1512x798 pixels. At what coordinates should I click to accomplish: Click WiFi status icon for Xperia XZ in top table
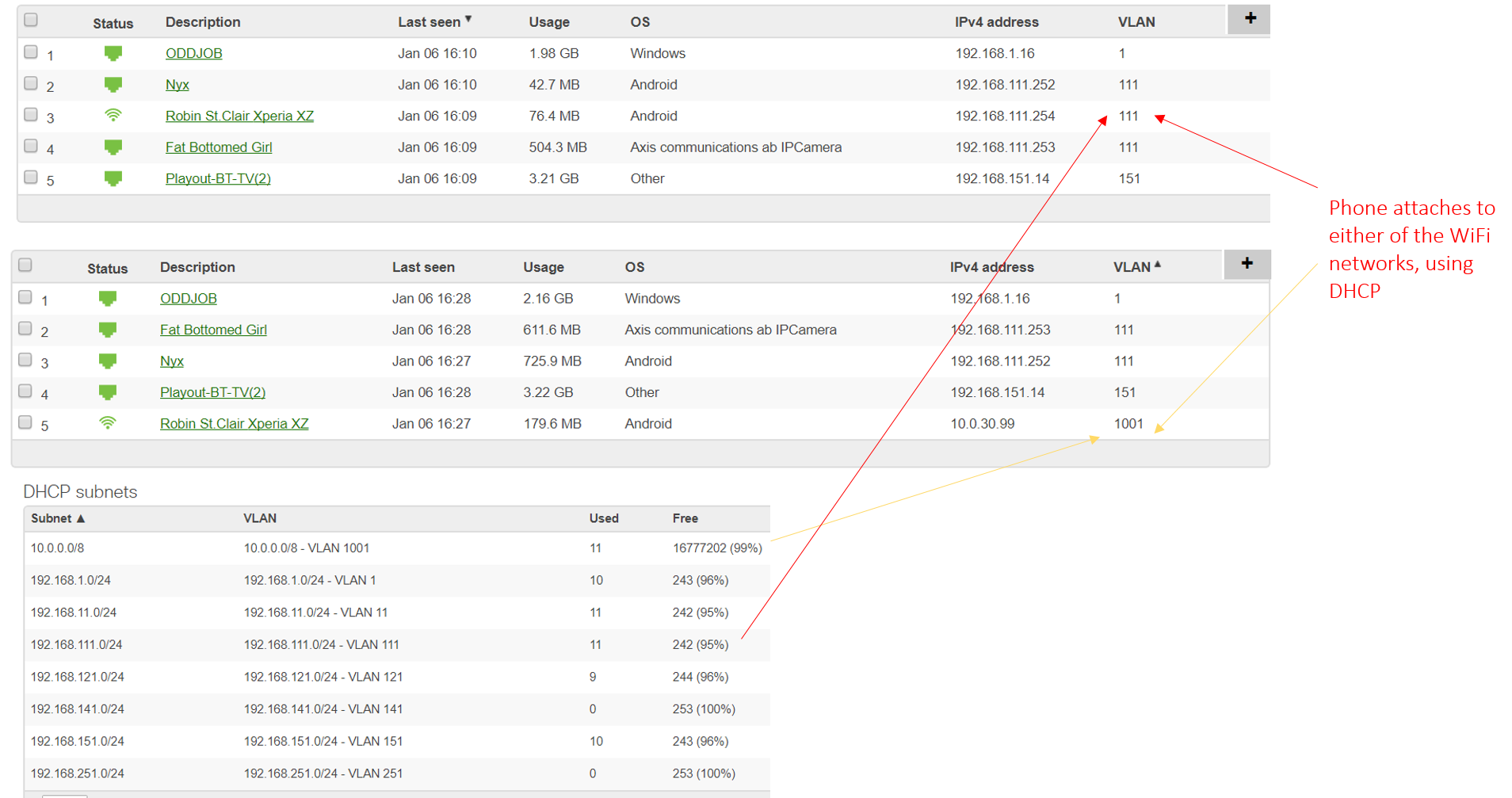point(113,116)
